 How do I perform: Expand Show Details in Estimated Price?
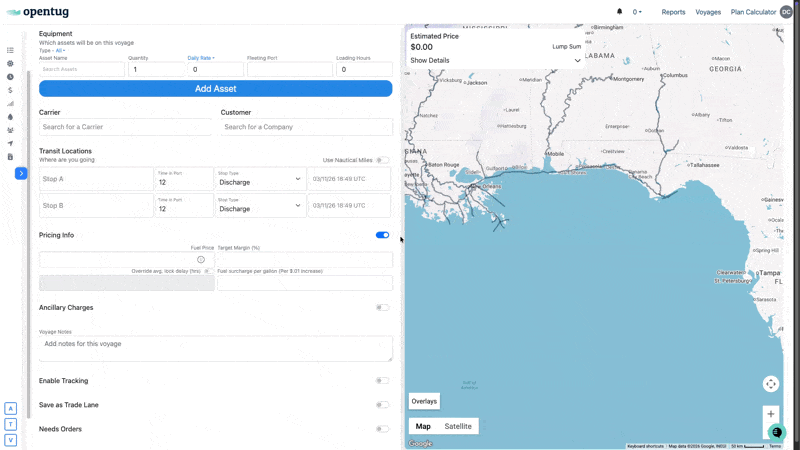pyautogui.click(x=495, y=60)
